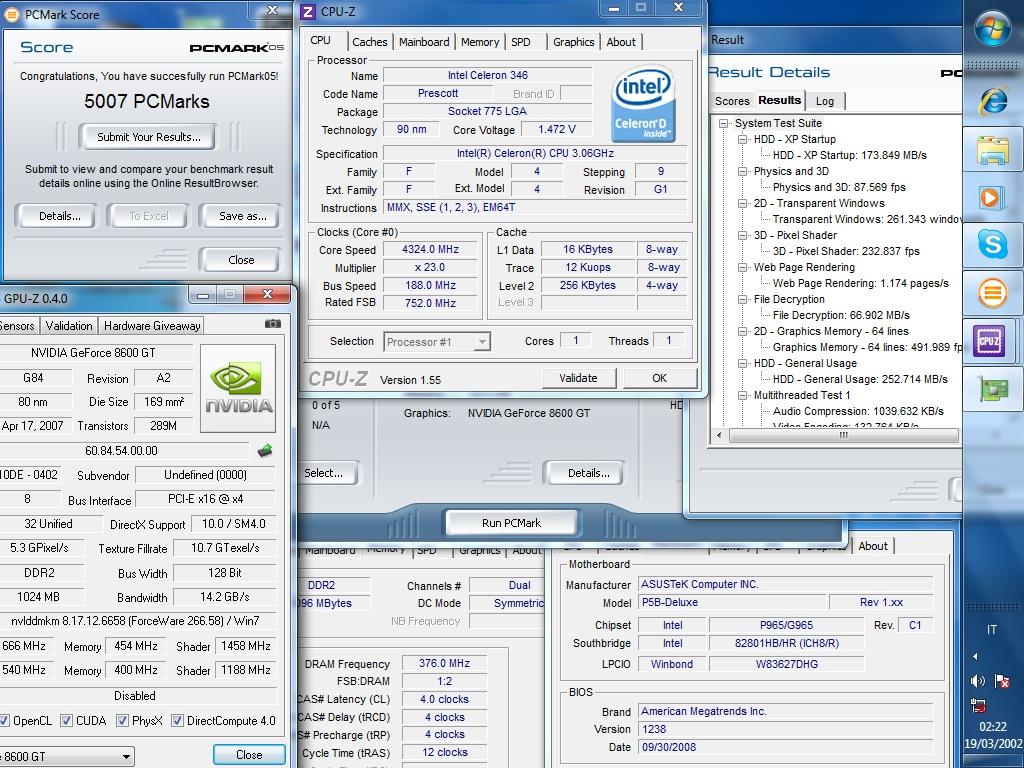The height and width of the screenshot is (768, 1024).
Task: Click Submit Your Results button
Action: 148,137
